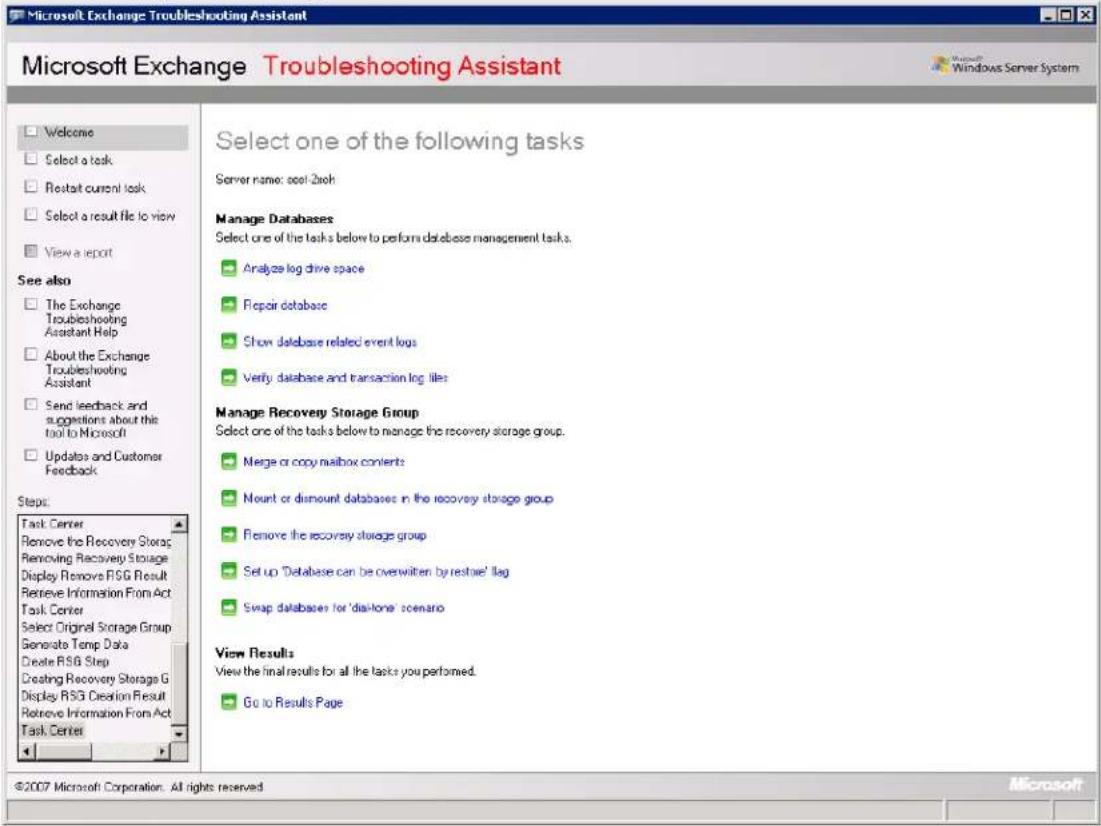
Task: Open Analyze log drive space task
Action: 303,268
